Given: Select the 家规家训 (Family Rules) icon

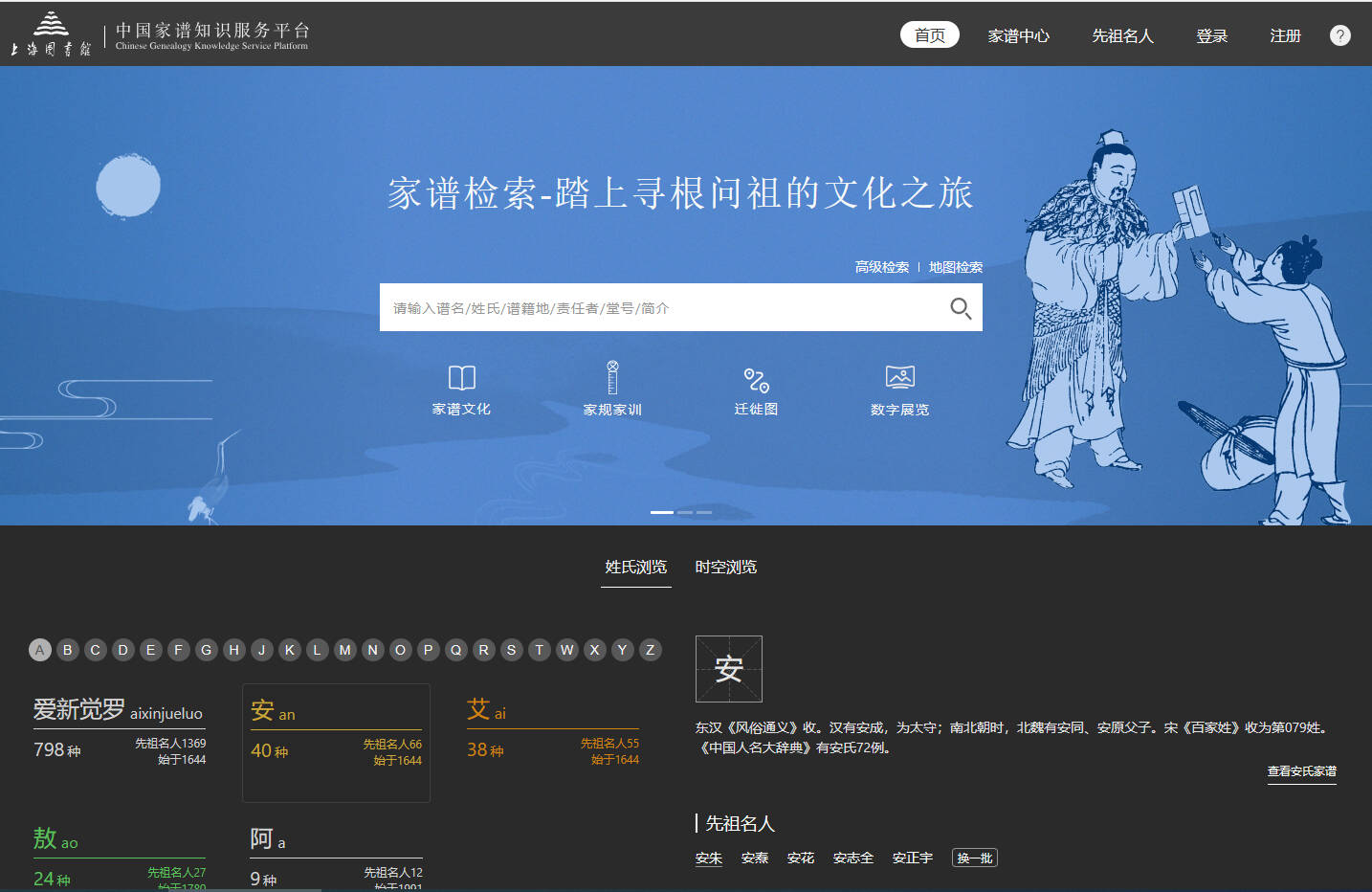Looking at the screenshot, I should click(612, 389).
